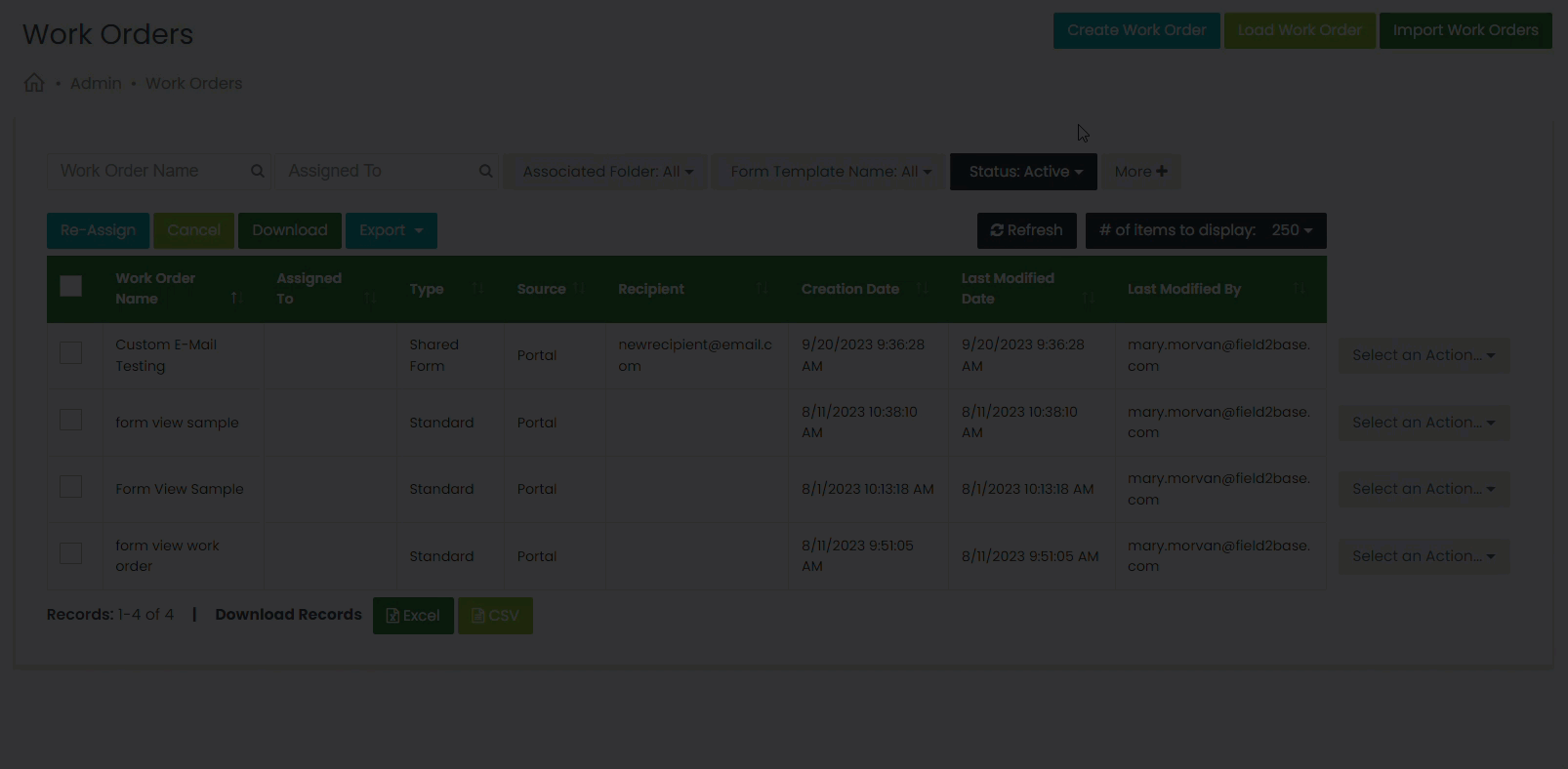Viewport: 1568px width, 769px height.
Task: Check the Custom E-Mail Testing row checkbox
Action: pyautogui.click(x=71, y=353)
